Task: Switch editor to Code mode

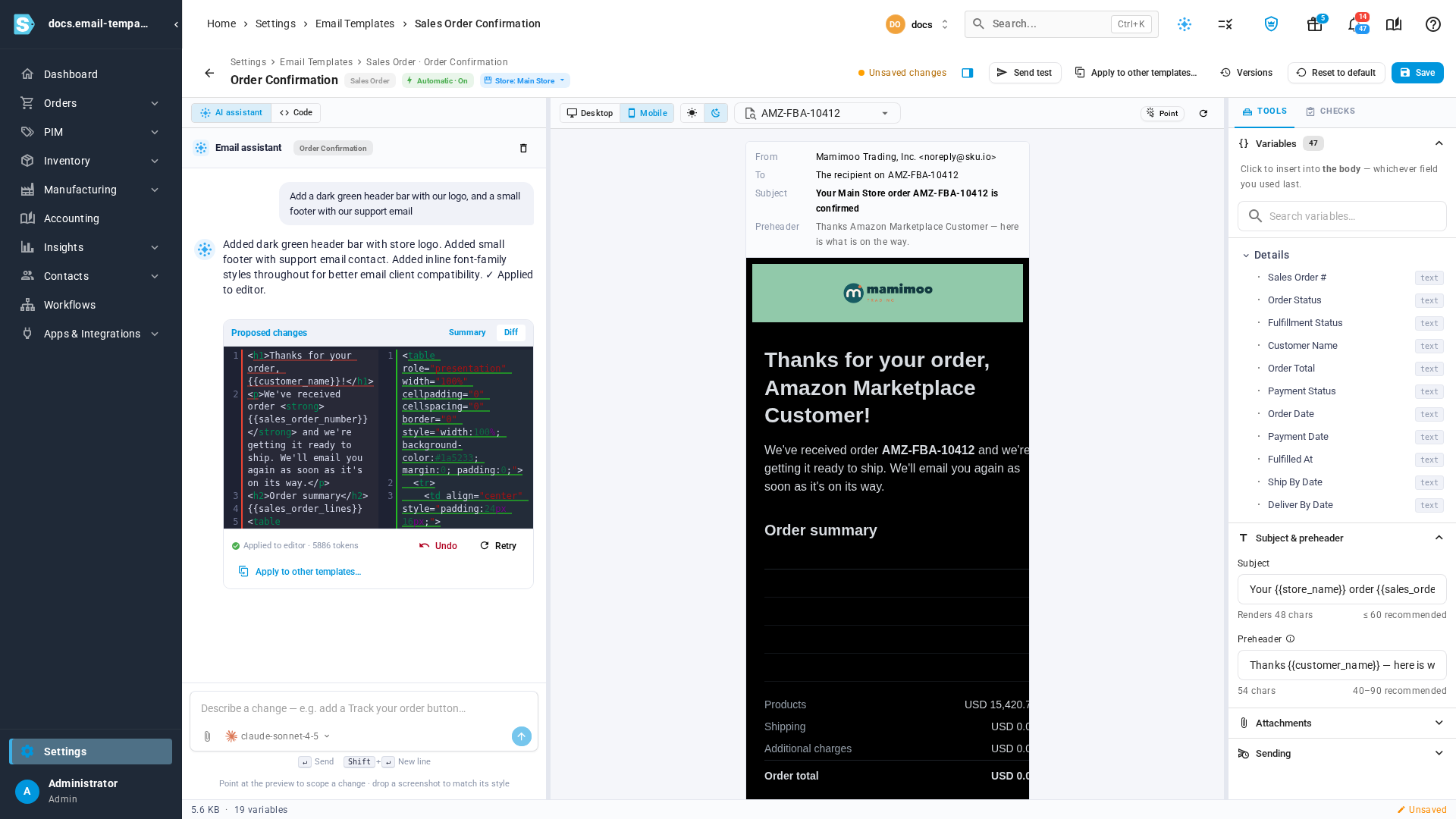Action: coord(296,113)
